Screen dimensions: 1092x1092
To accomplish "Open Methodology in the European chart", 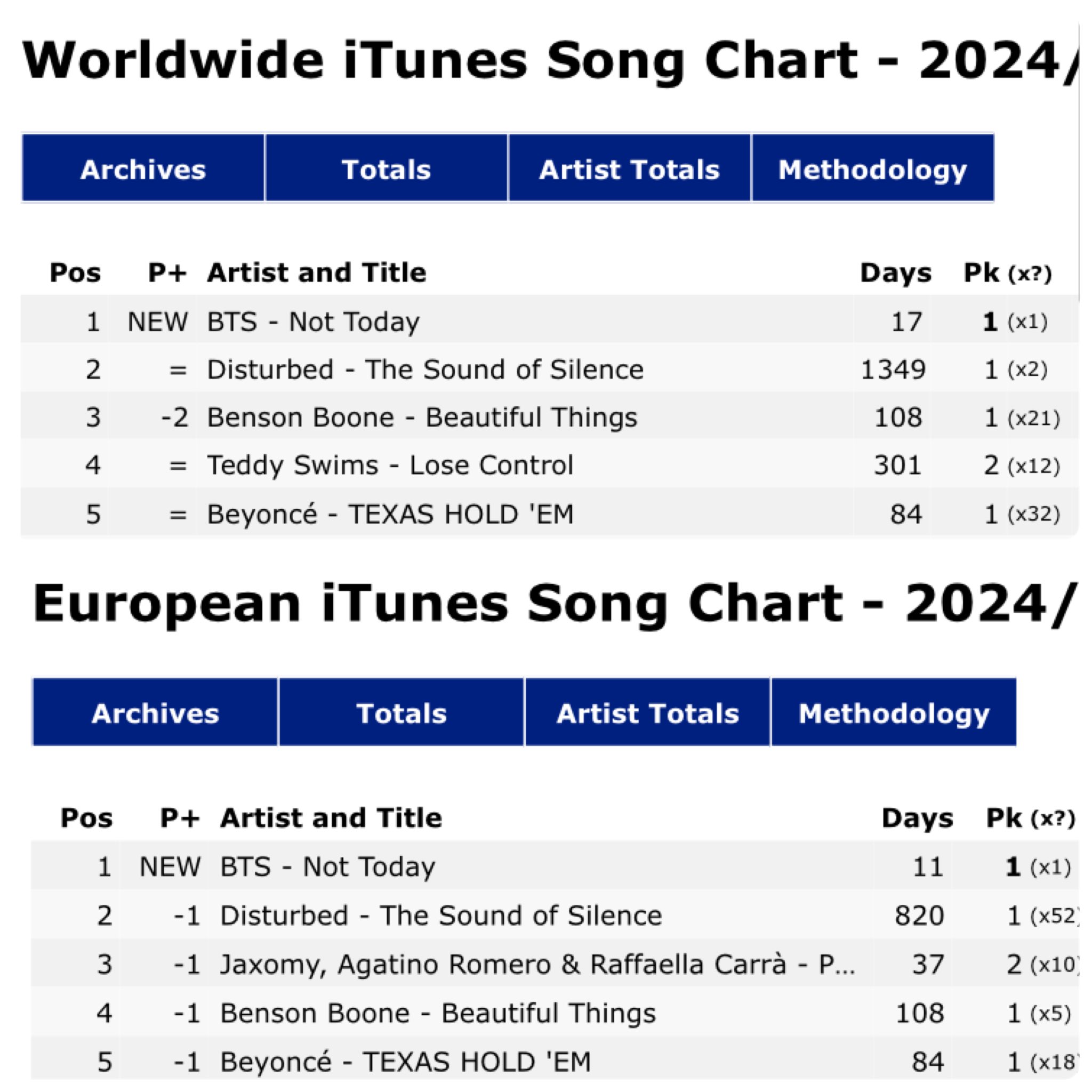I will click(x=894, y=712).
